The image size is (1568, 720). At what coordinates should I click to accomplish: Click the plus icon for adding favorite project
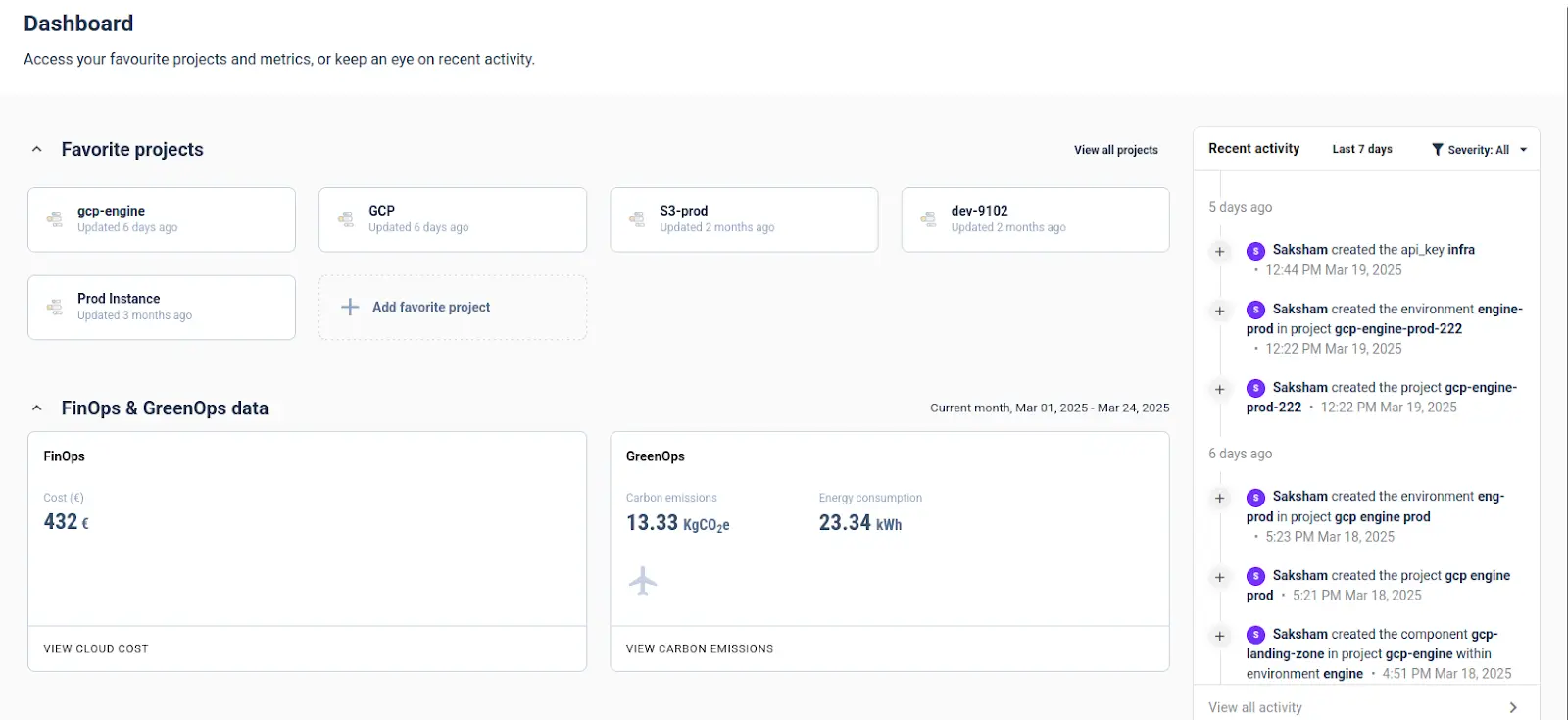tap(350, 307)
